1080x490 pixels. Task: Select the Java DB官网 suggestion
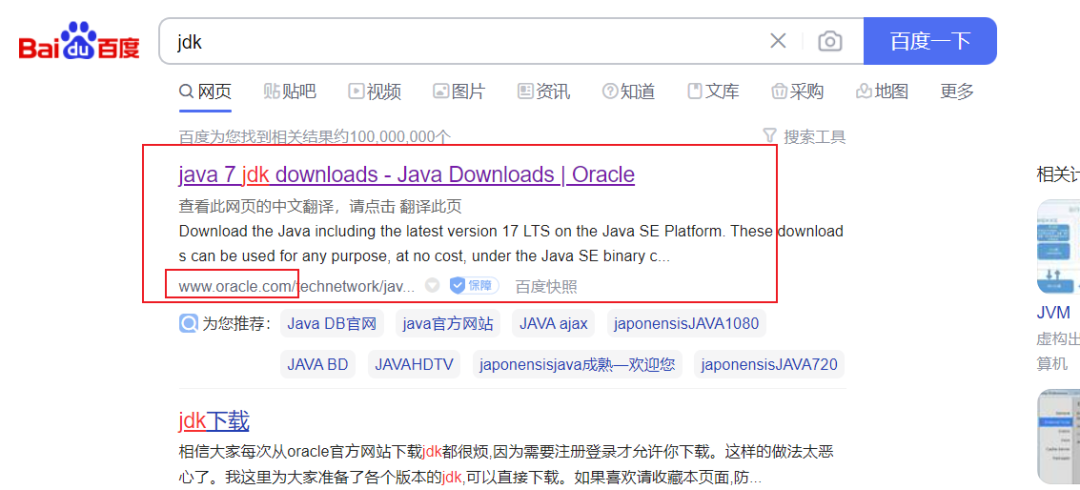click(x=332, y=324)
